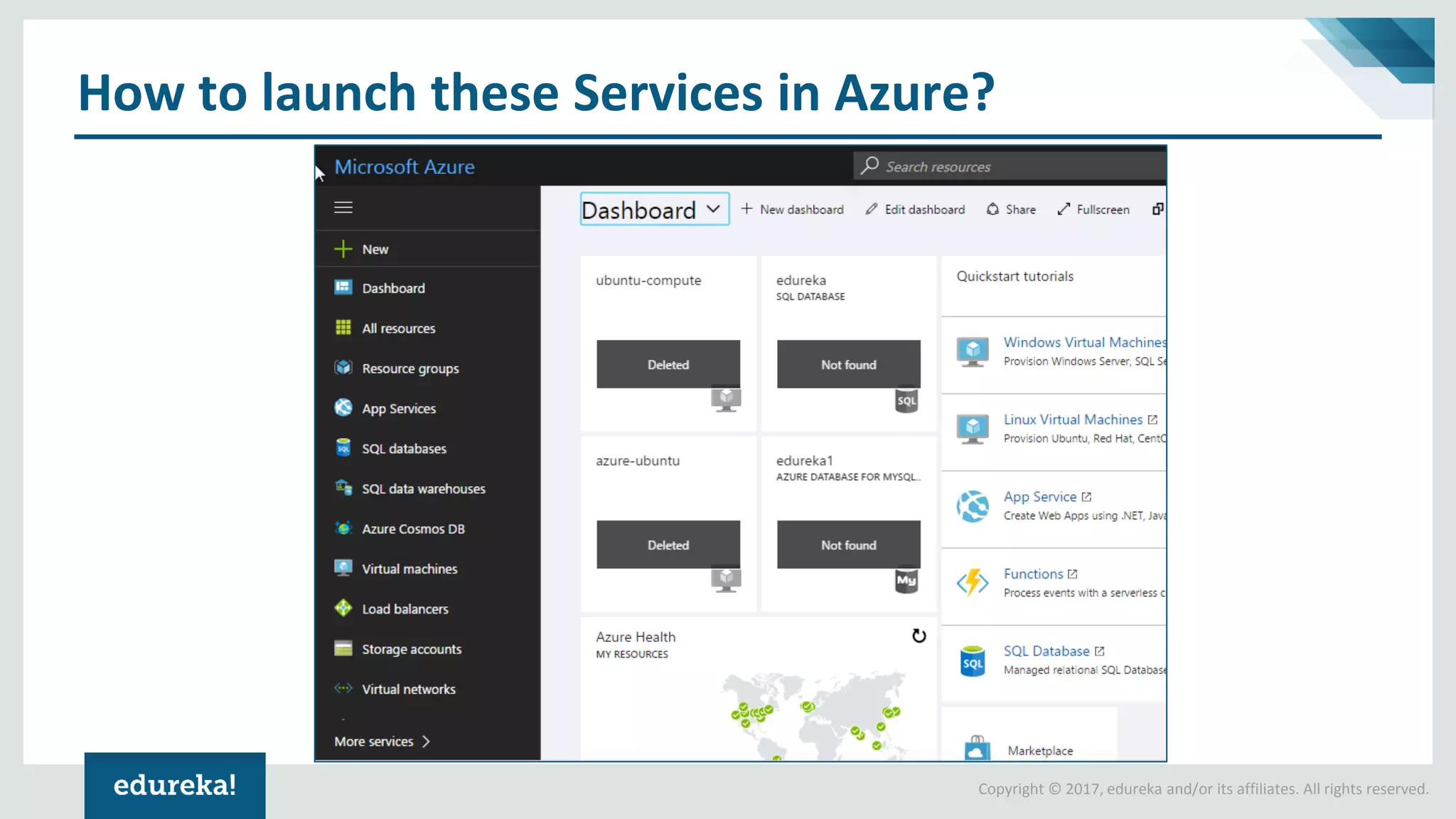
Task: Click Not found on edureka1 tile
Action: (849, 545)
